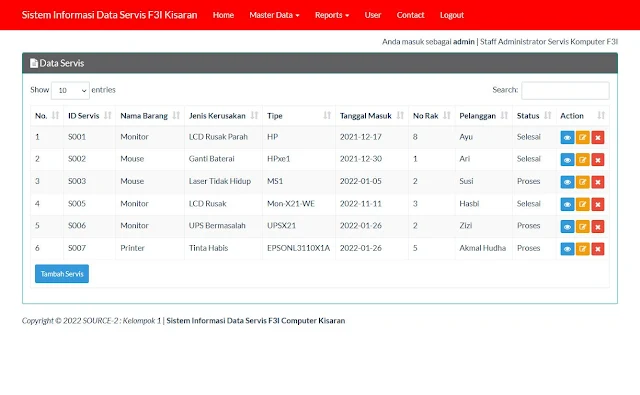
Task: Sort table by Action column
Action: click(x=582, y=116)
